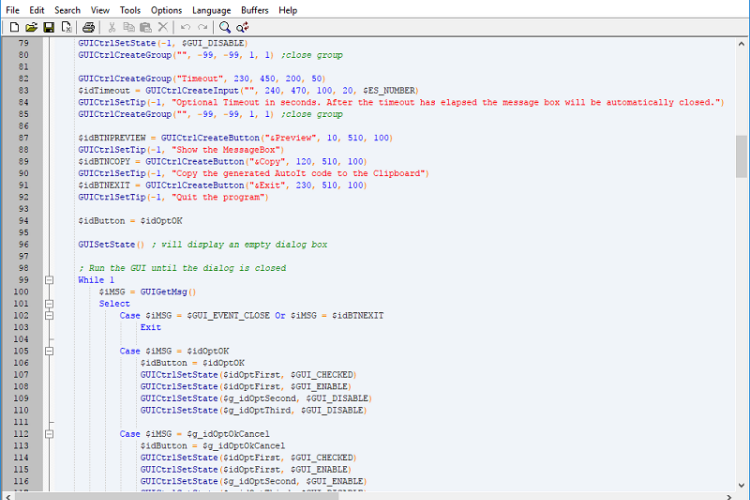The image size is (750, 500).
Task: Collapse the Case $idOptOK fold marker
Action: 49,351
